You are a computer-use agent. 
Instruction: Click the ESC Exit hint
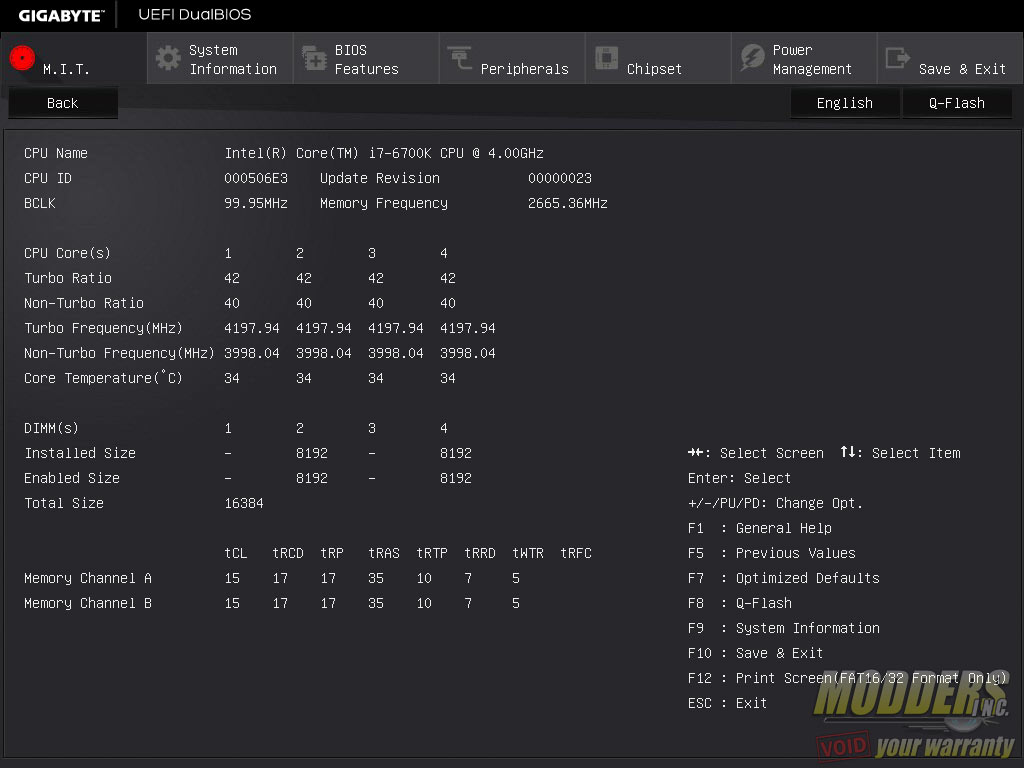coord(728,703)
